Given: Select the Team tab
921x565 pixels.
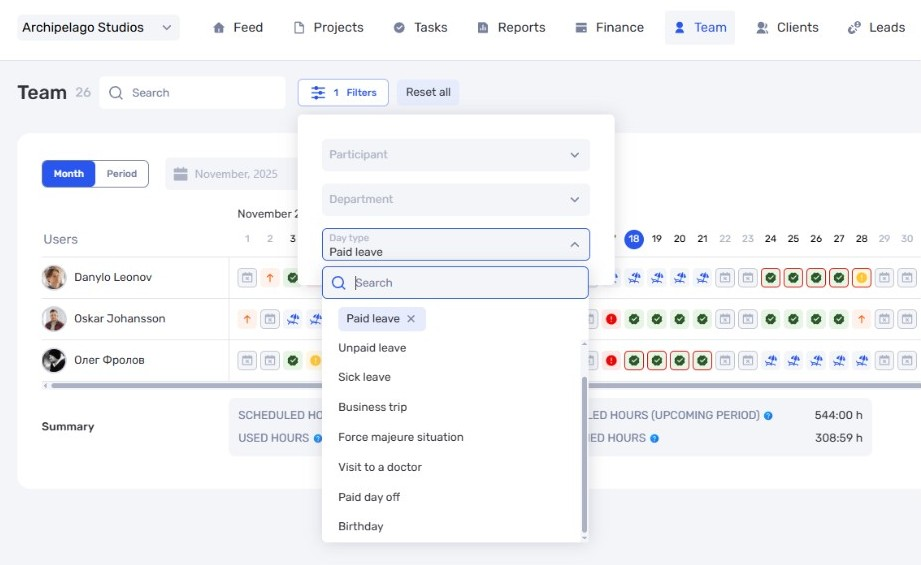Looking at the screenshot, I should tap(700, 28).
